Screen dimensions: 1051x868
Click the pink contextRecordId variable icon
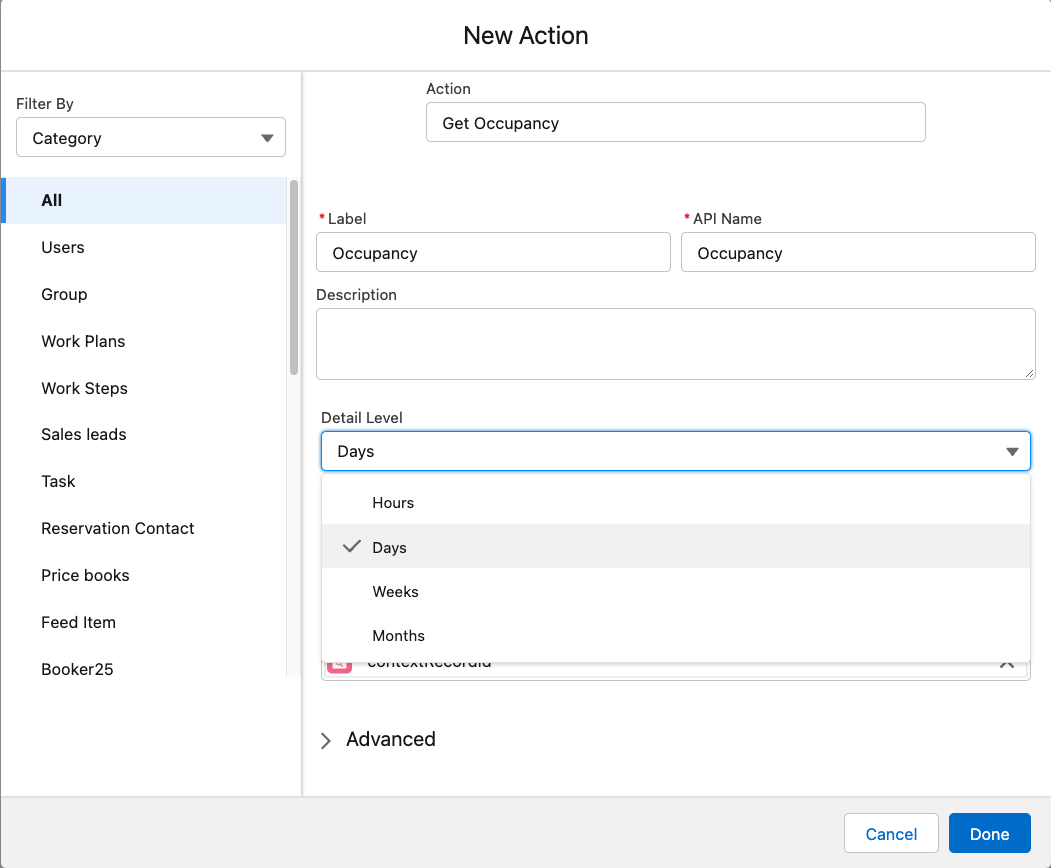point(340,666)
